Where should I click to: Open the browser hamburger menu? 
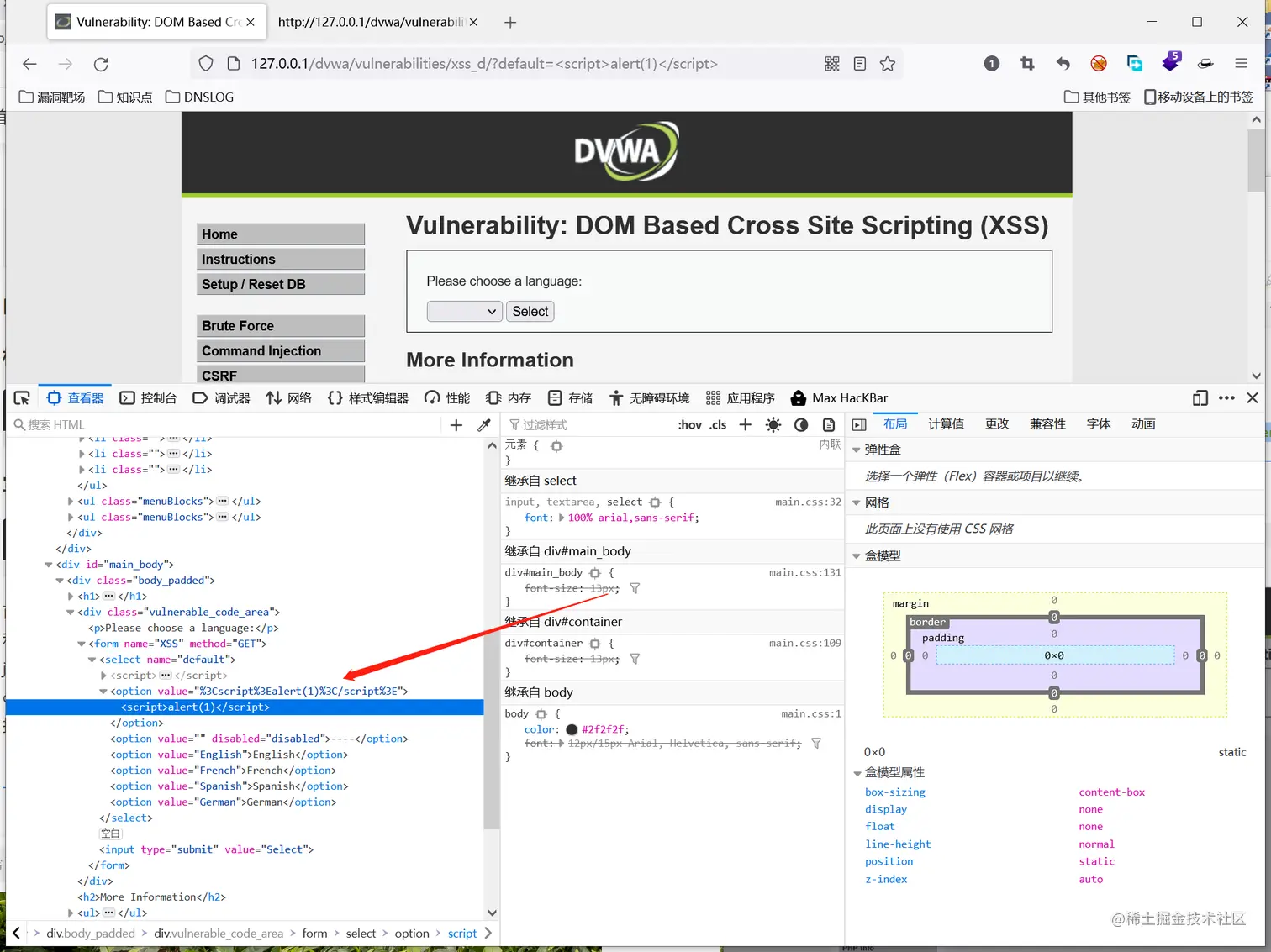click(1241, 64)
